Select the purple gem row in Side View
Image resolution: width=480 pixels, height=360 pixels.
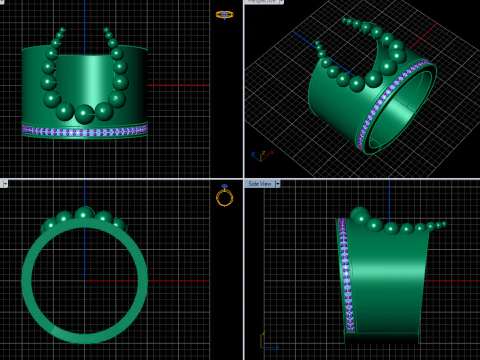(346, 275)
